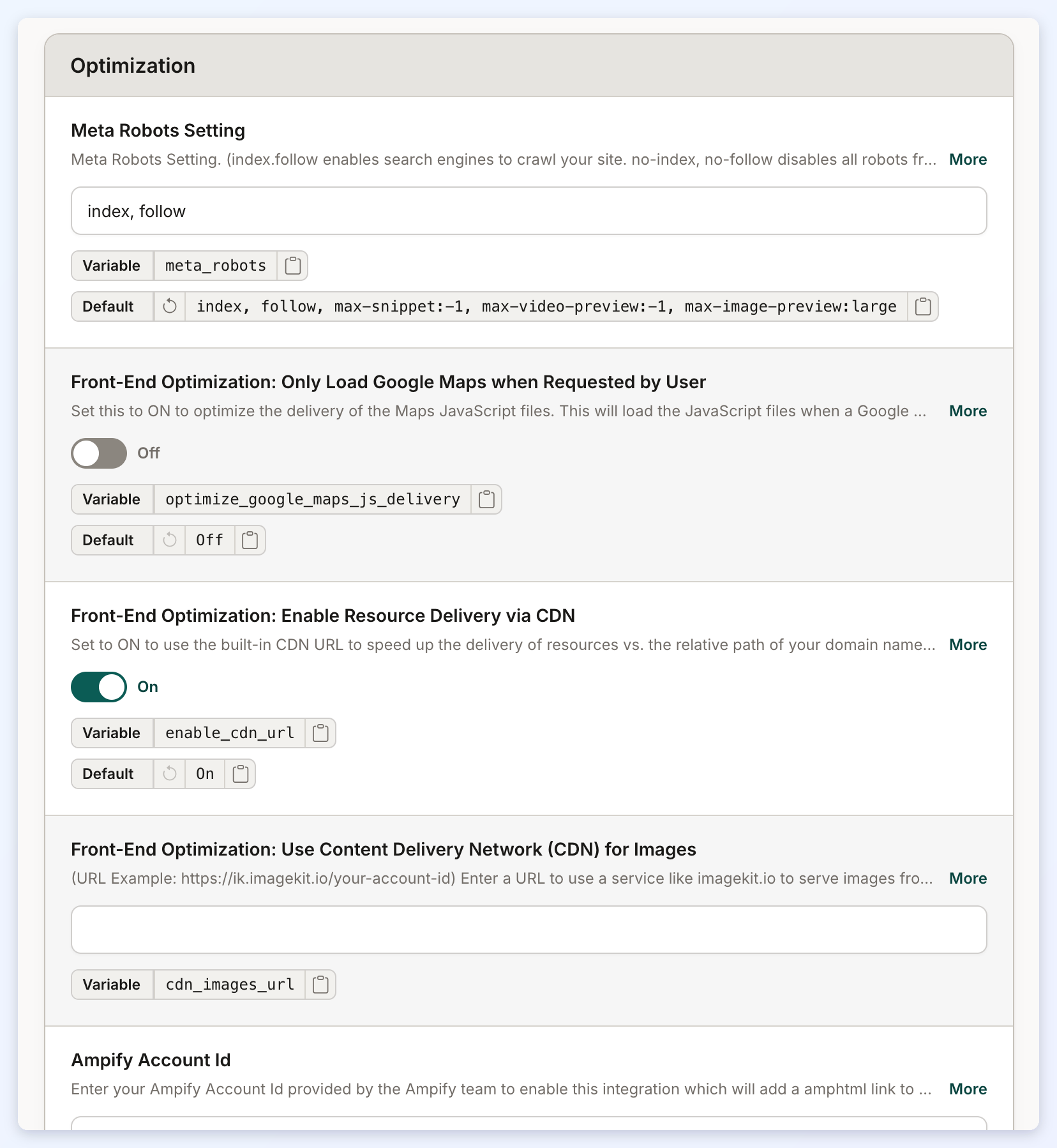Select the optimize_google_maps_js_delivery variable text

point(313,499)
